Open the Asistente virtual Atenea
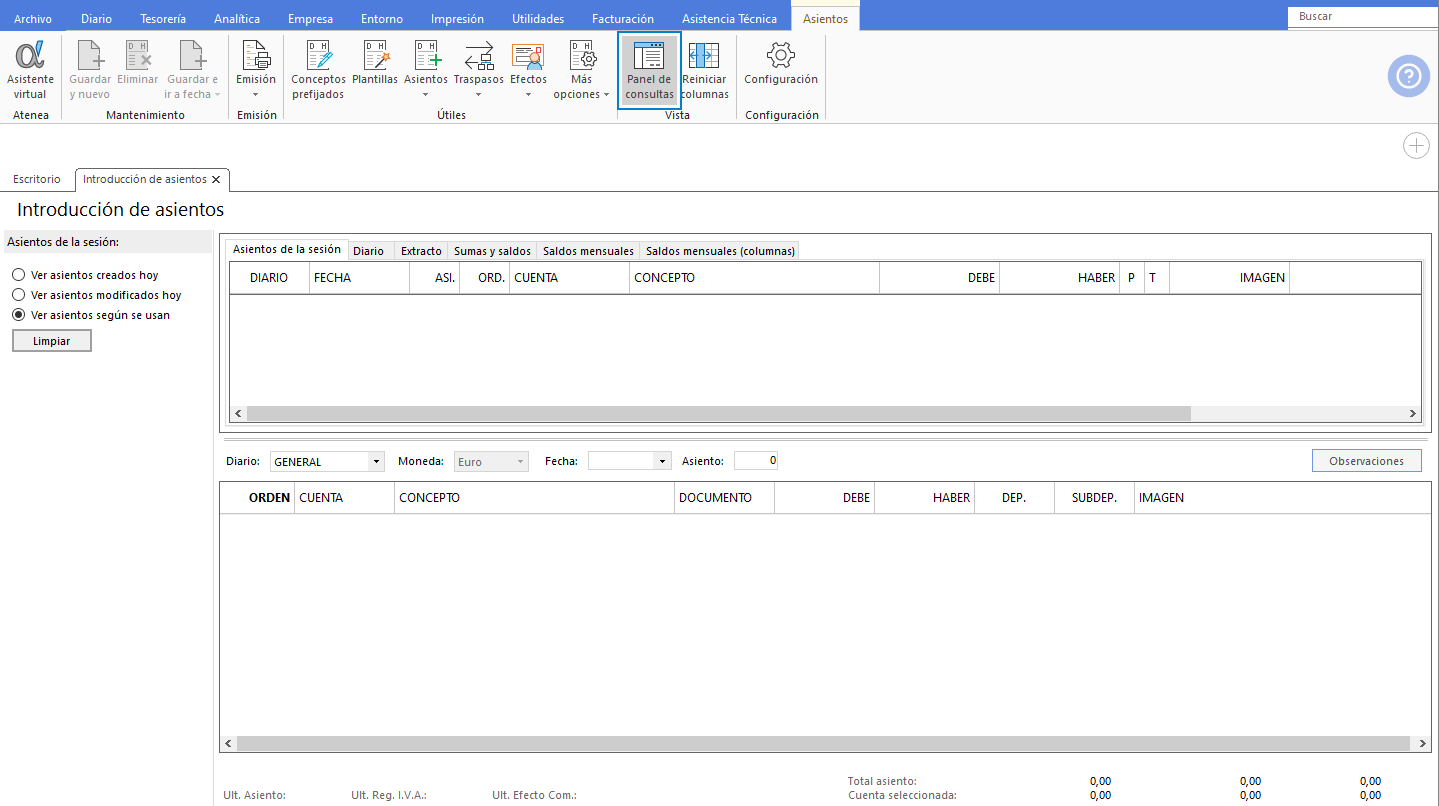The height and width of the screenshot is (806, 1439). (30, 70)
